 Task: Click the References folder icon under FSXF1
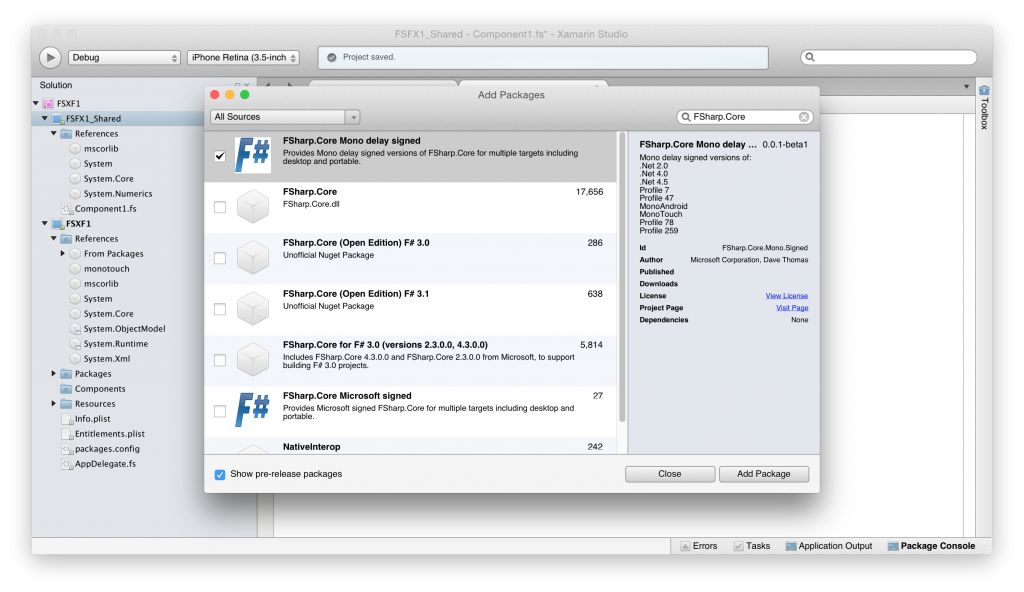(x=66, y=238)
